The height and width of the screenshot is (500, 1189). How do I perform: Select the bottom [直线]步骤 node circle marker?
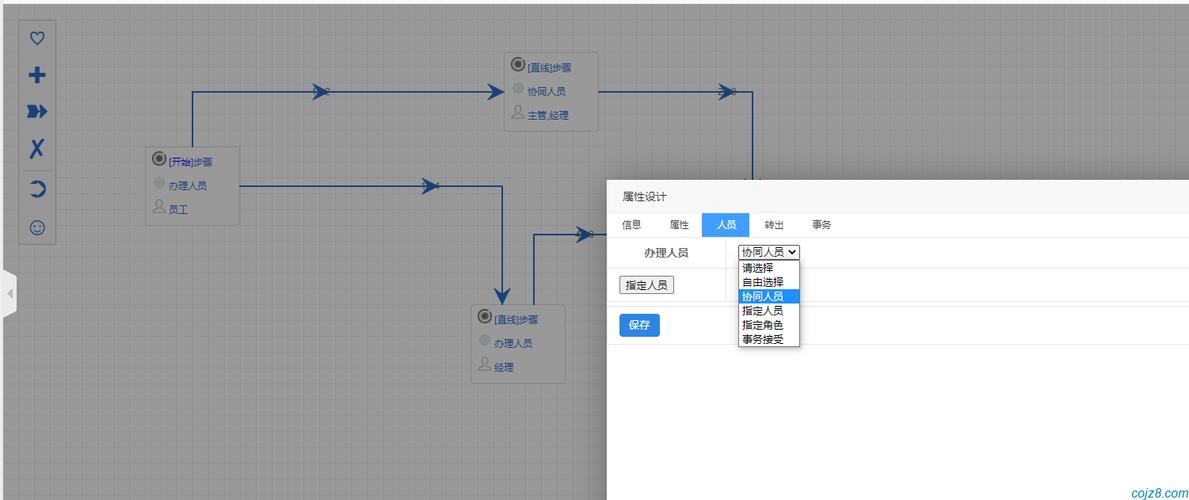pyautogui.click(x=485, y=316)
